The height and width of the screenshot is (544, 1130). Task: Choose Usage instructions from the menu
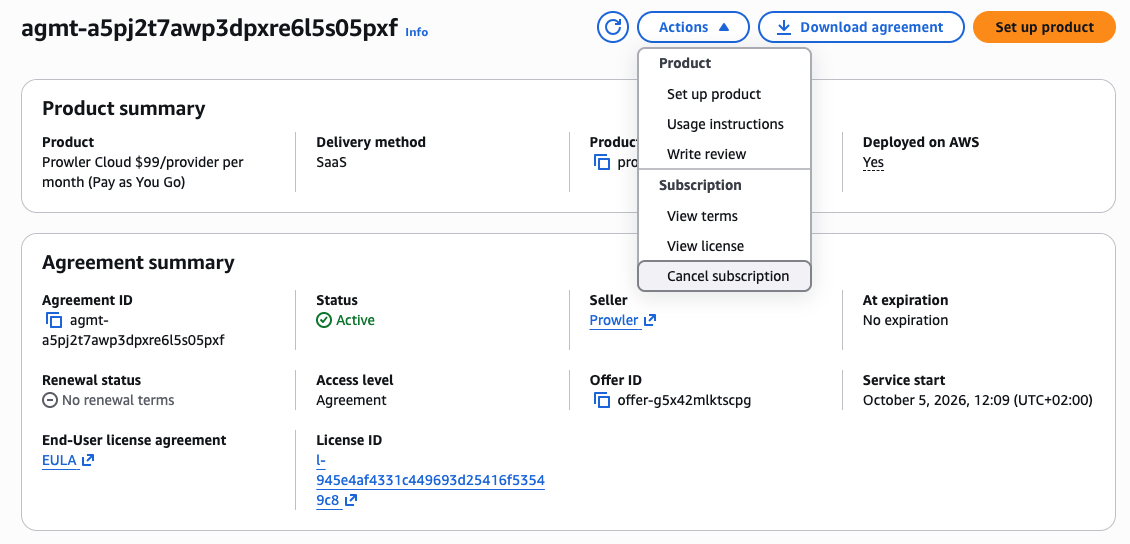point(724,124)
